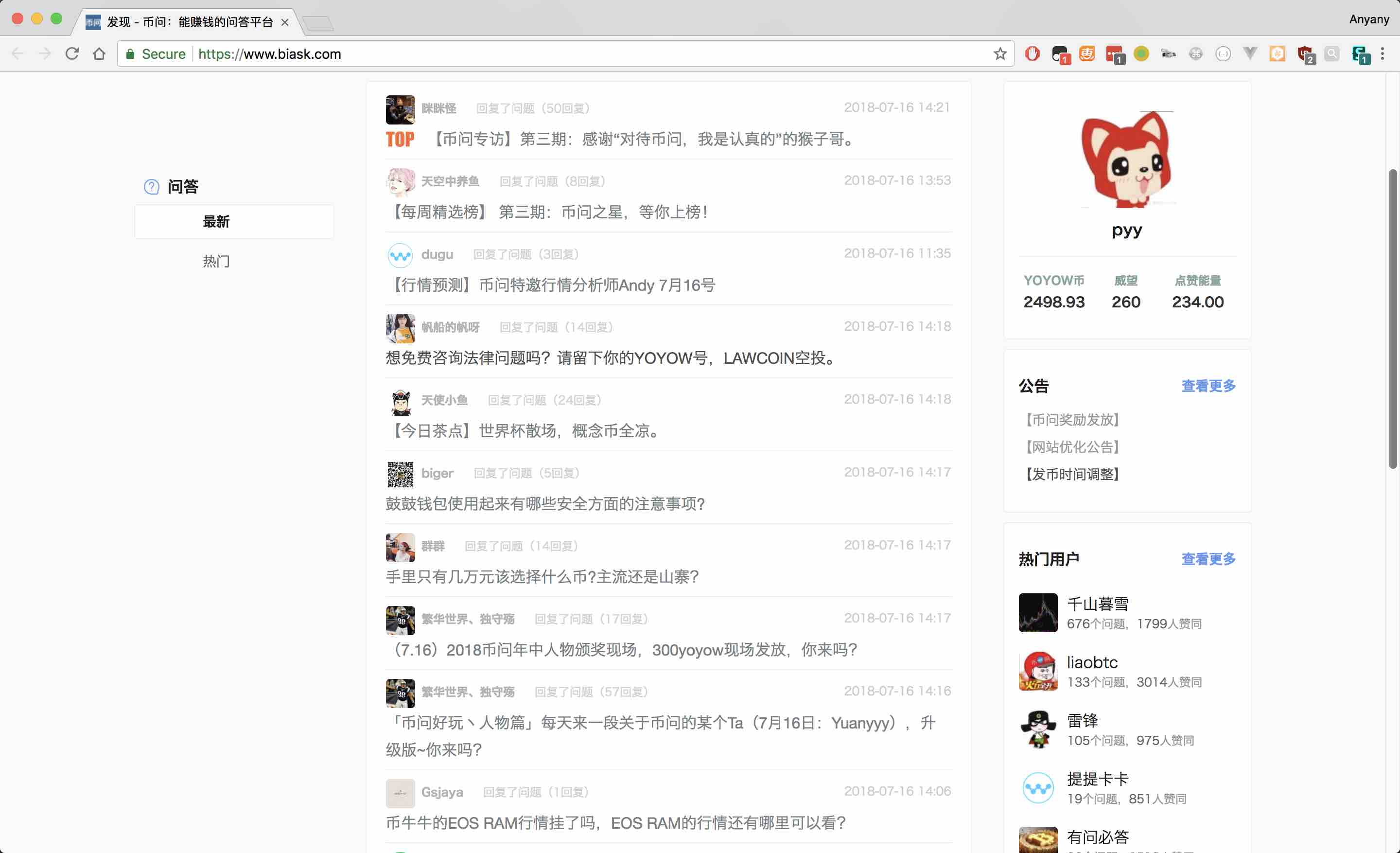Click the 问答 question-mark icon
The image size is (1400, 853).
click(151, 186)
